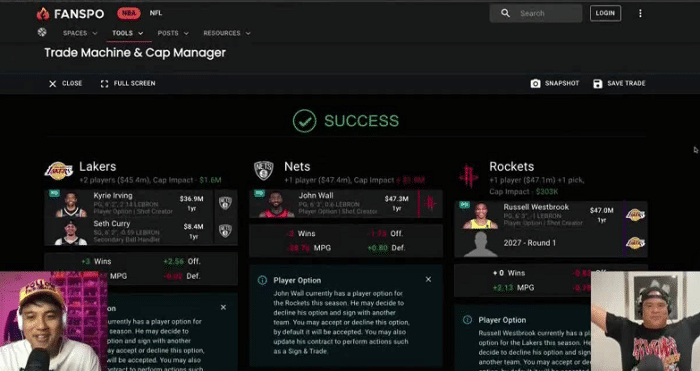This screenshot has height=371, width=700.
Task: Click the Lakers team logo
Action: pos(58,171)
